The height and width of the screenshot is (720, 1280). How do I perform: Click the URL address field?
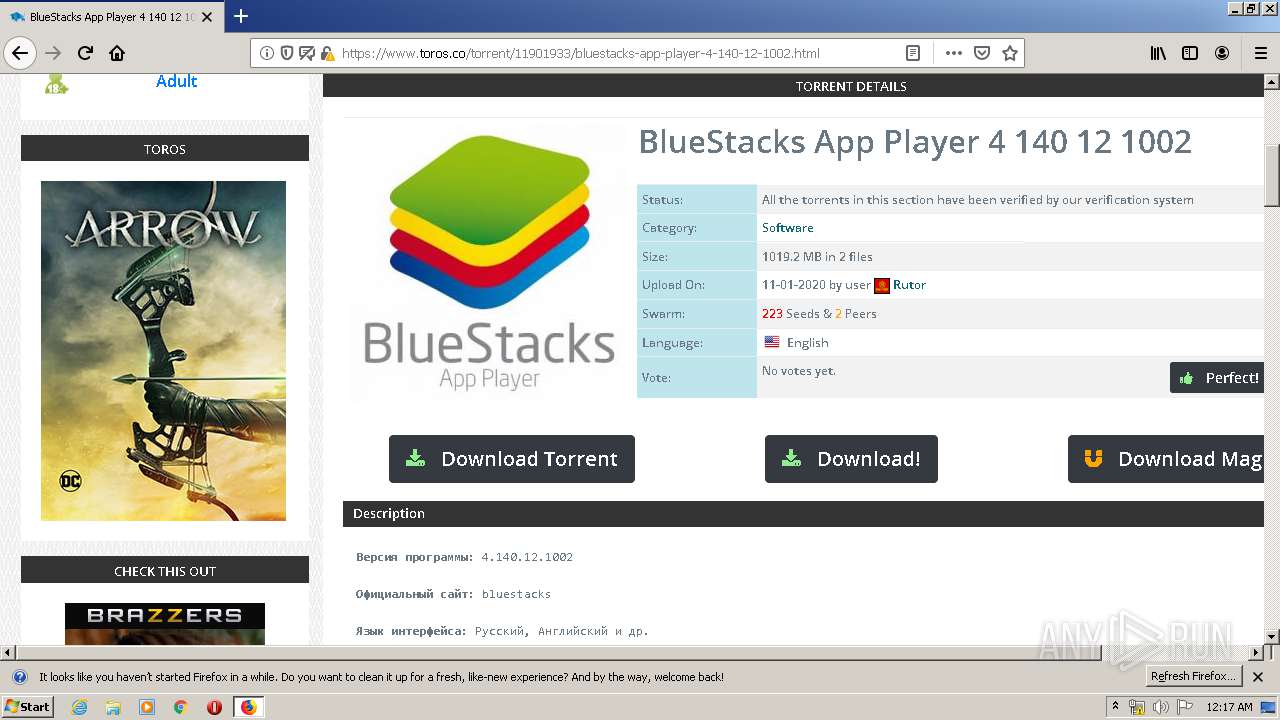point(620,53)
